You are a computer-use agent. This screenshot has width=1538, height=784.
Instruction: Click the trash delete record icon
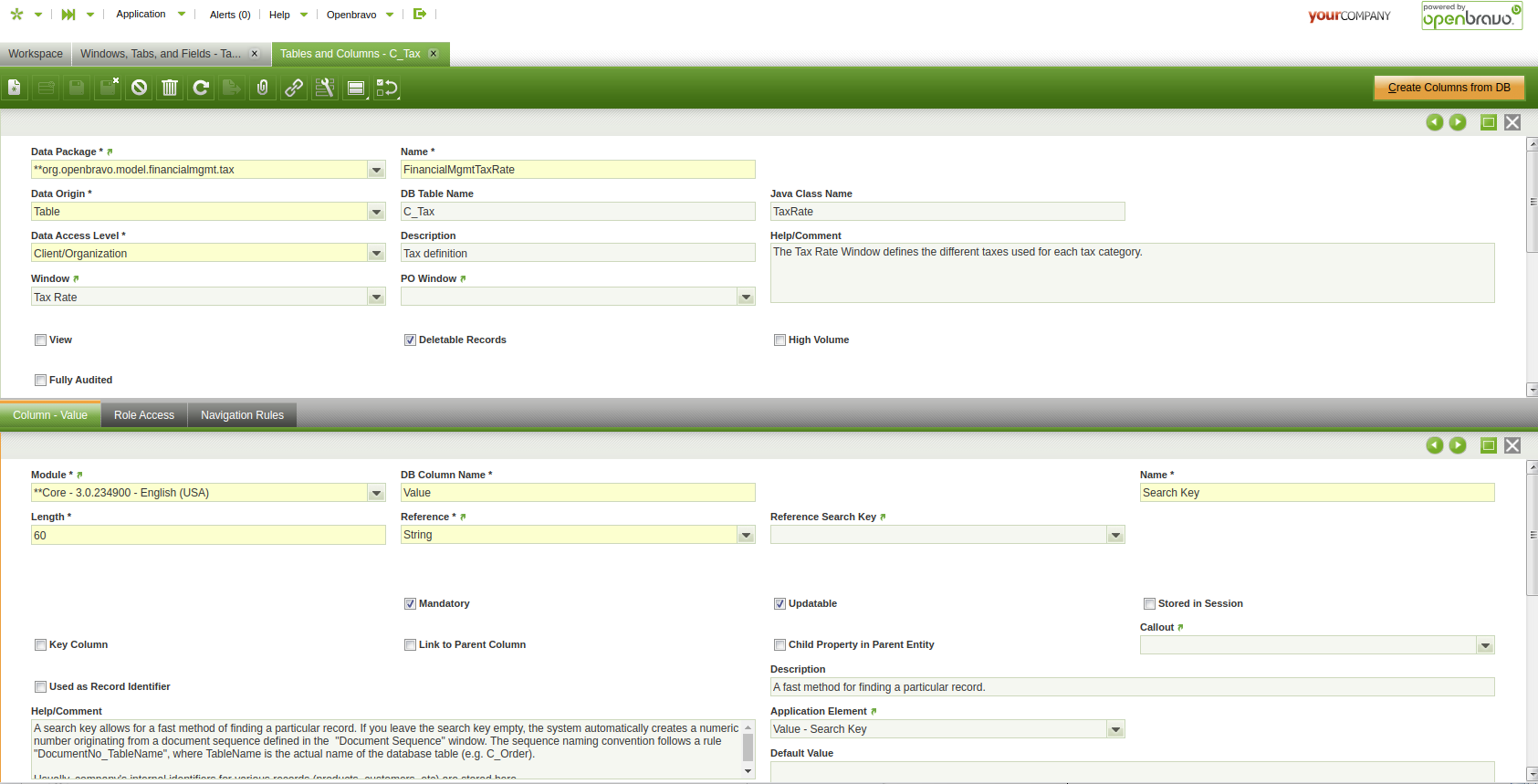pos(170,88)
